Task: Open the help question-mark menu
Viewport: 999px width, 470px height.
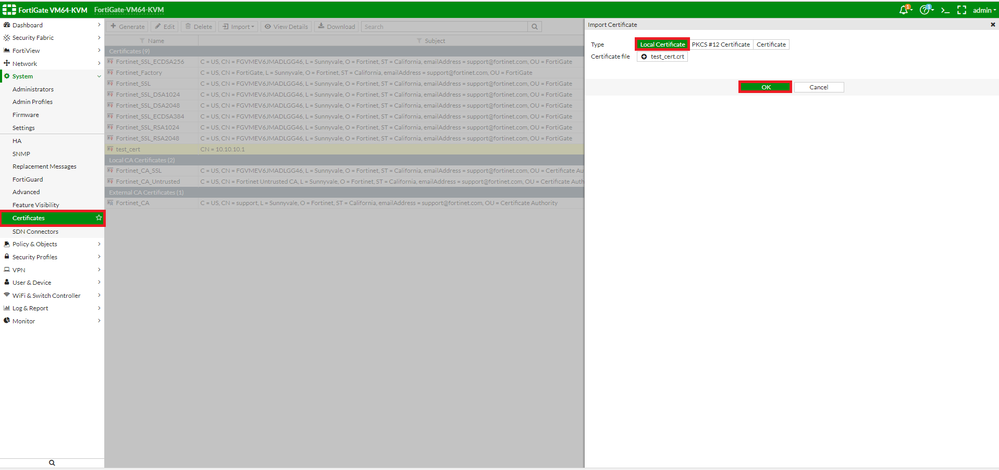Action: point(926,10)
